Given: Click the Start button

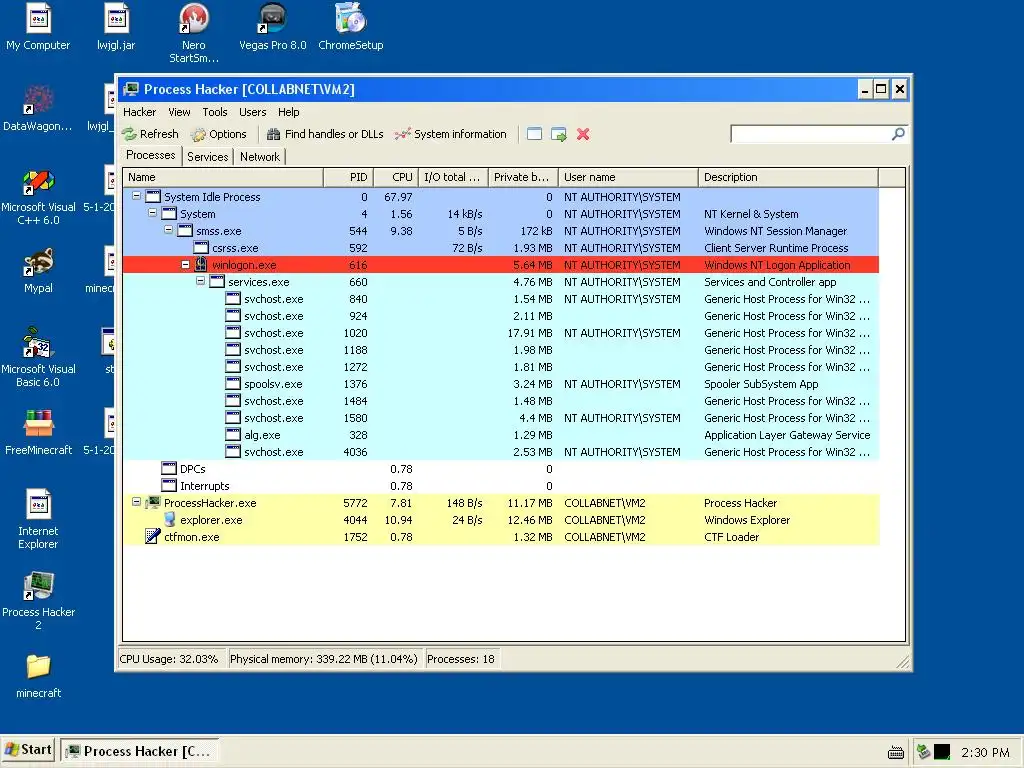Looking at the screenshot, I should point(28,750).
